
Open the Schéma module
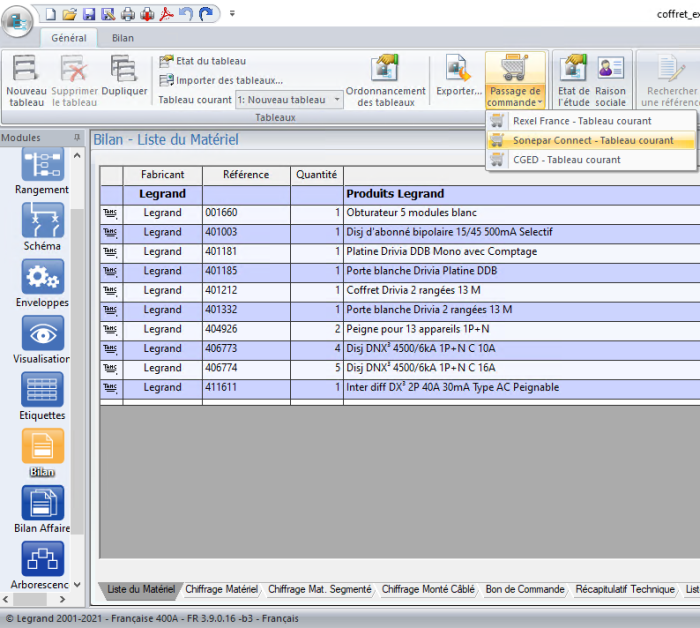[42, 227]
